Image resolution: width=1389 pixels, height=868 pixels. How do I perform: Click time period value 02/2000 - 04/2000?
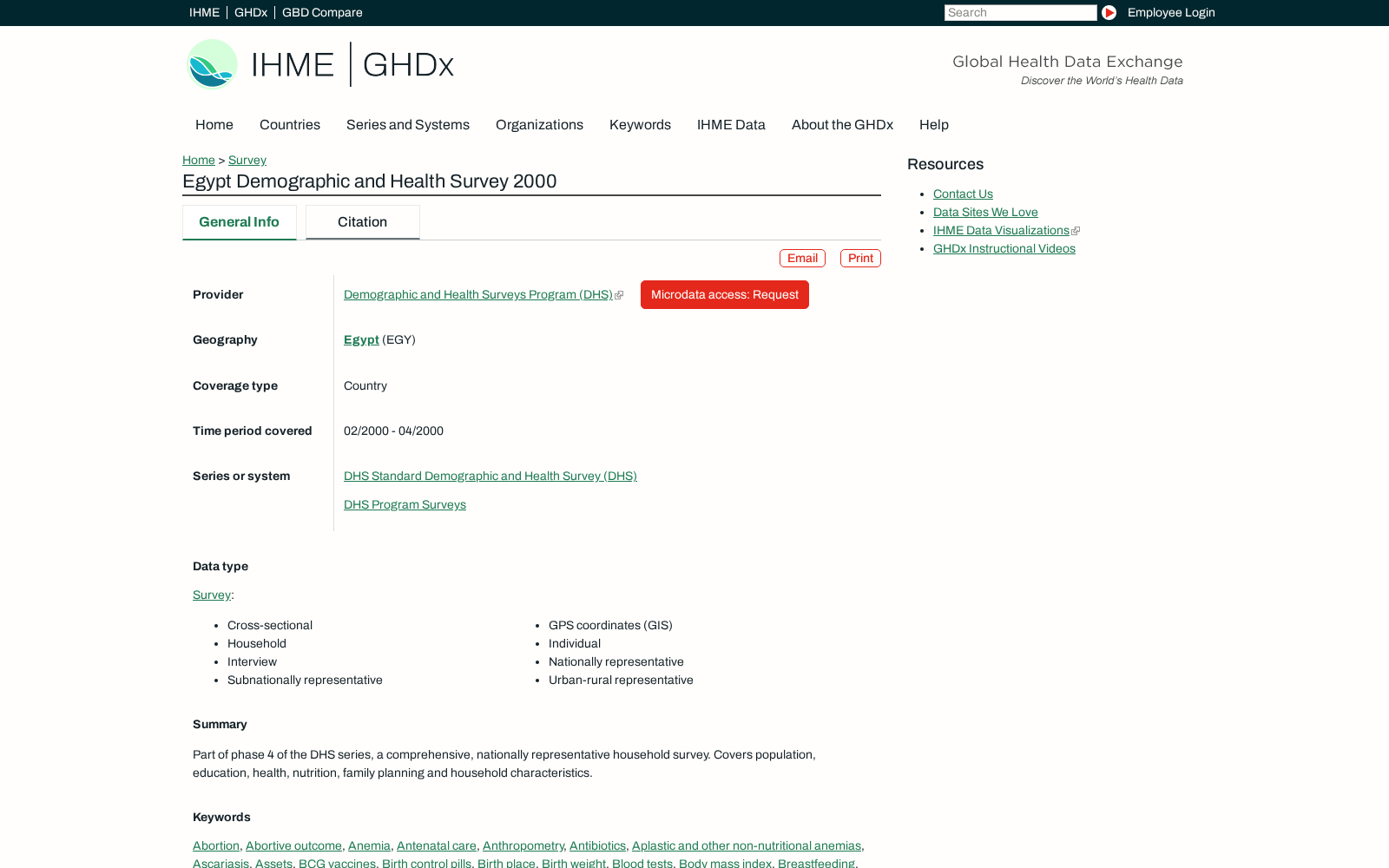393,431
